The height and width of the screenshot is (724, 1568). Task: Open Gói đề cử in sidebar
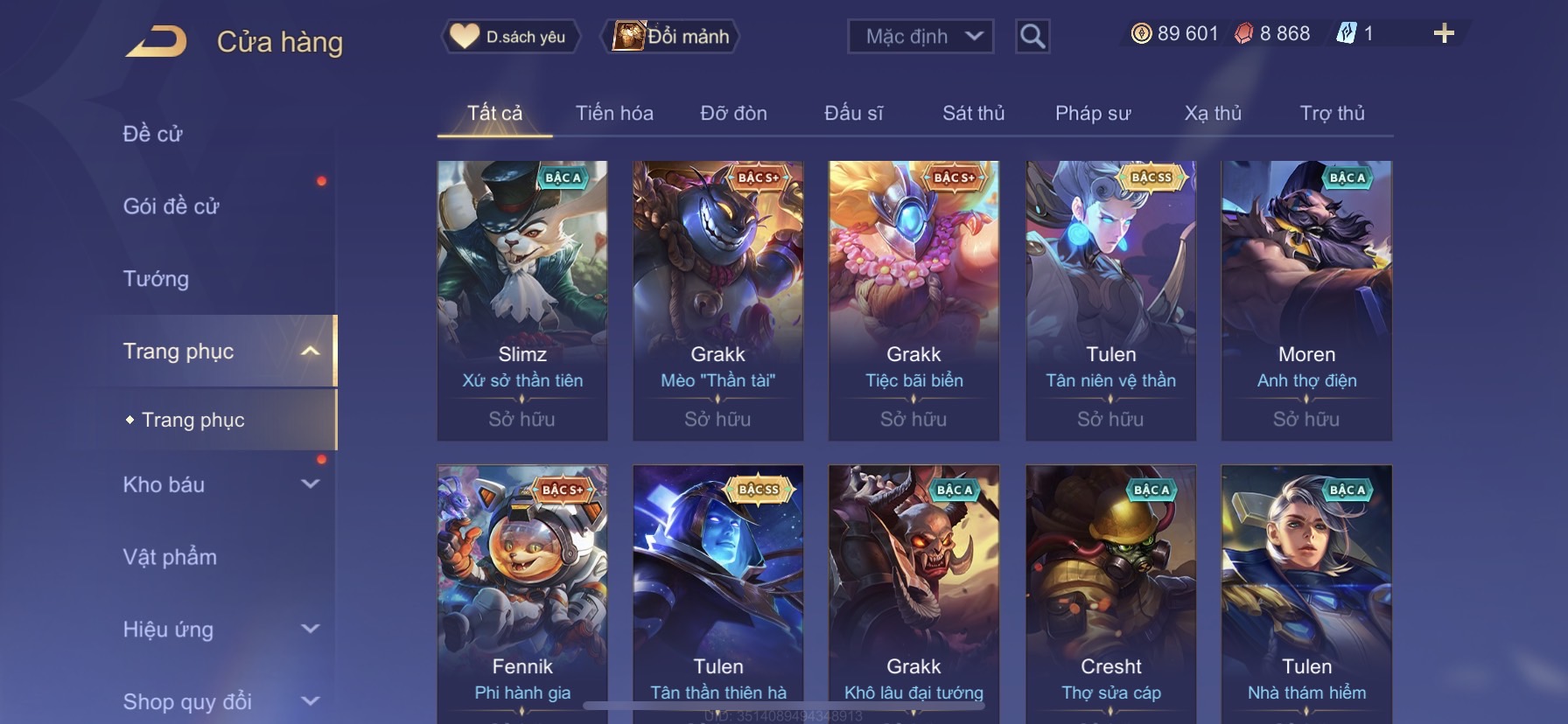[x=171, y=206]
